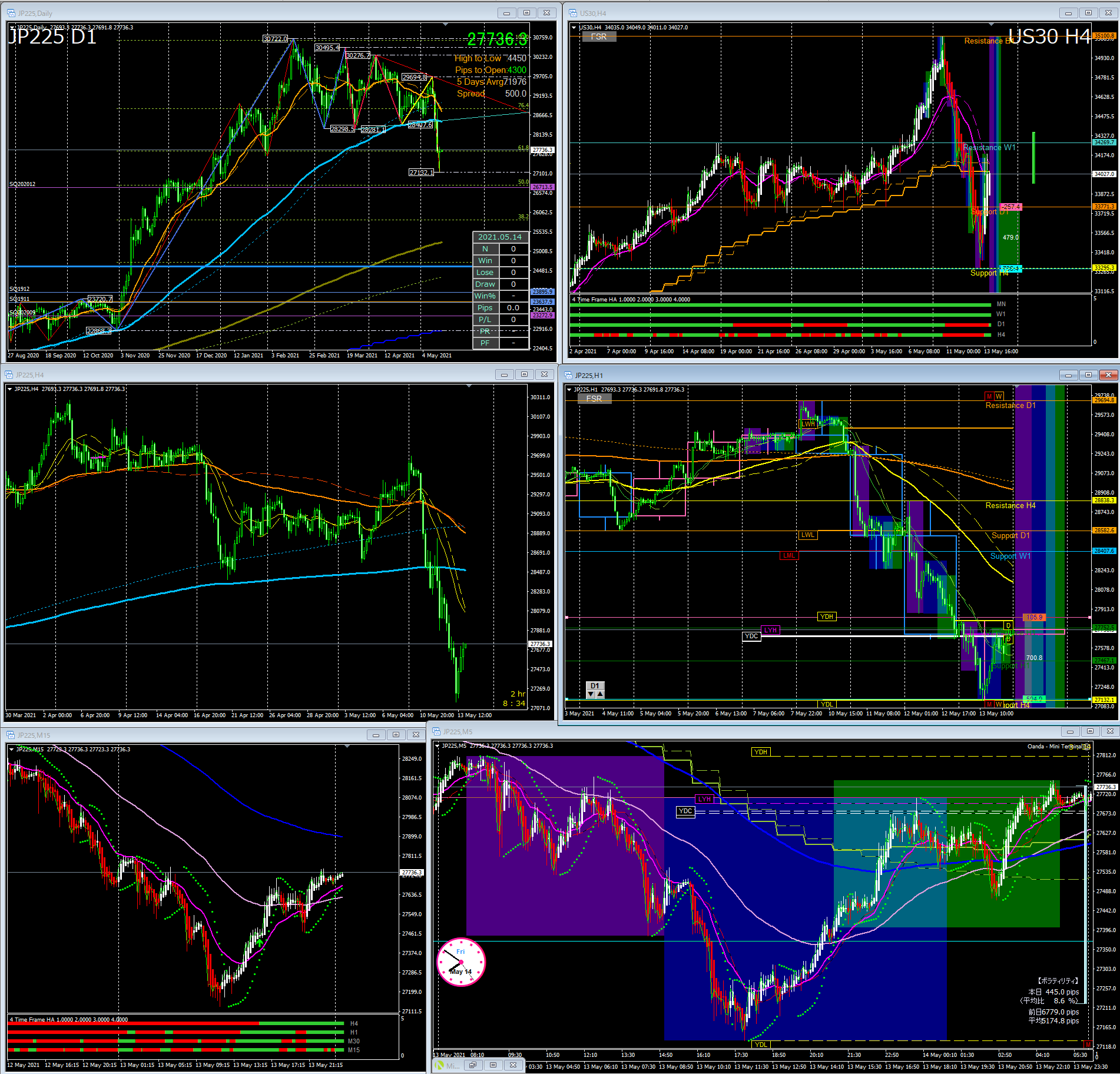This screenshot has height=1074, width=1120.
Task: Click the red LML label on H1 chart
Action: 789,555
